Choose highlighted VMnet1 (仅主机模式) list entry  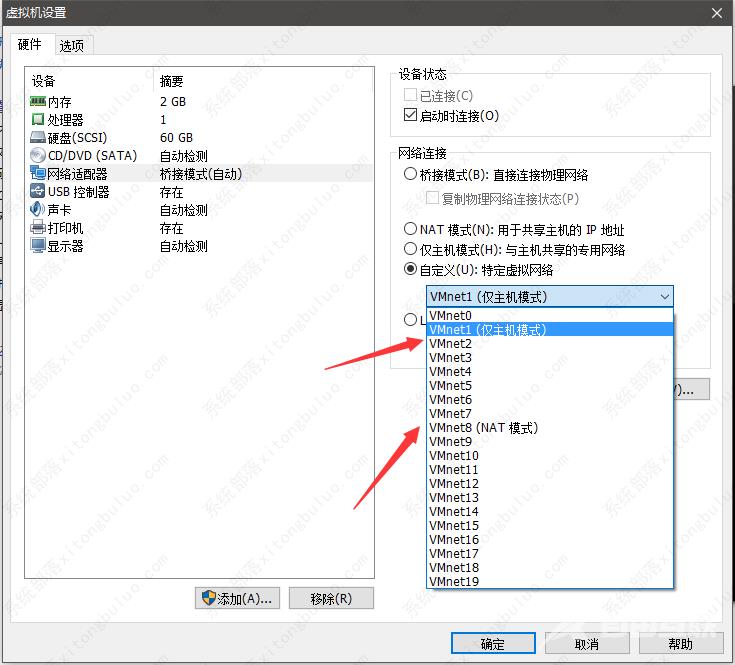[549, 329]
